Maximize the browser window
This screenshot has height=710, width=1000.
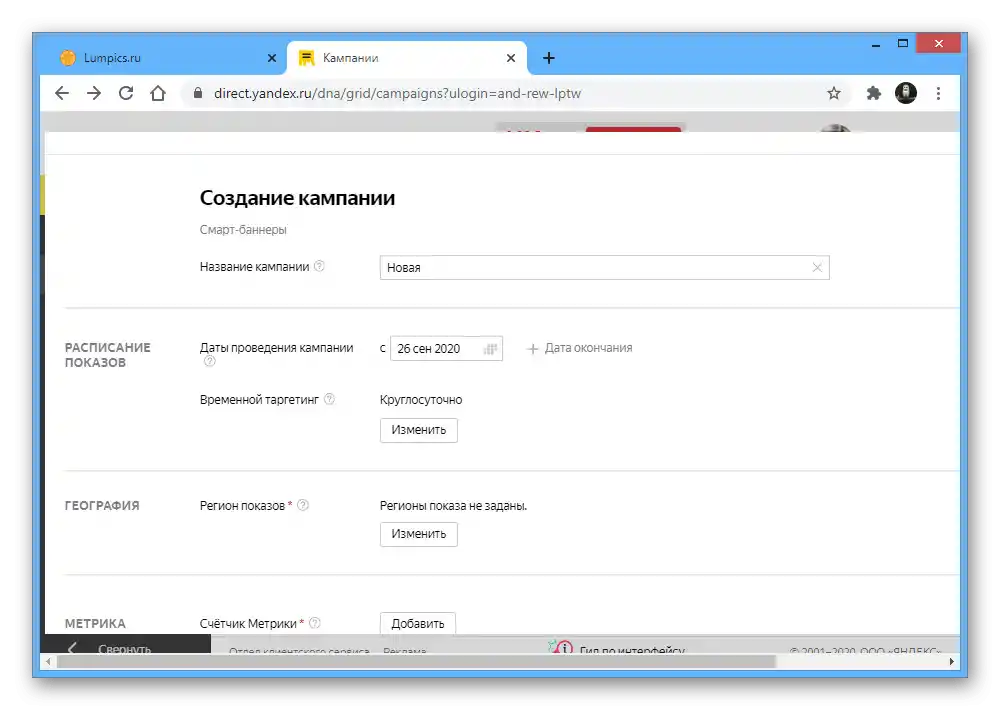point(902,43)
